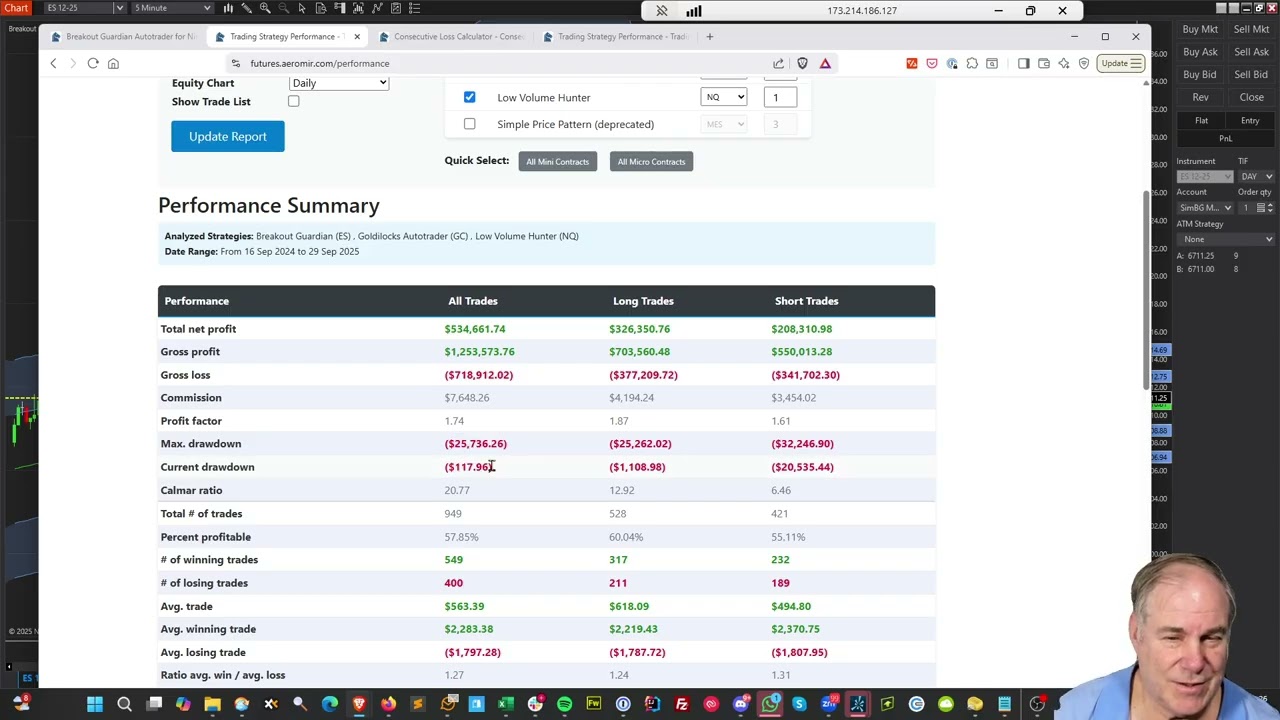This screenshot has height=720, width=1280.
Task: Reload the performance page
Action: click(x=93, y=63)
